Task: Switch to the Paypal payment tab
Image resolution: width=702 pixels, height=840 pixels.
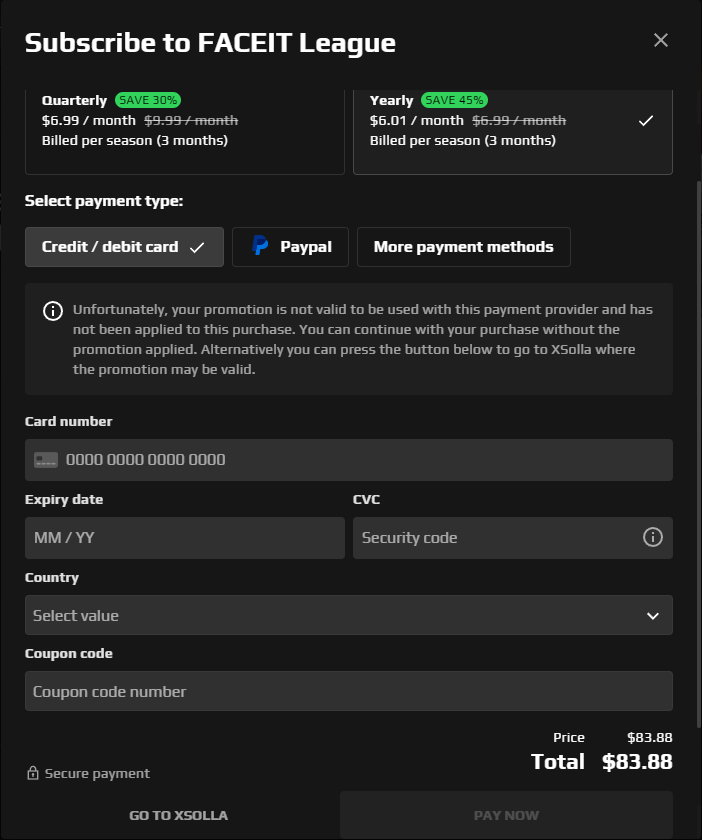Action: [x=290, y=246]
